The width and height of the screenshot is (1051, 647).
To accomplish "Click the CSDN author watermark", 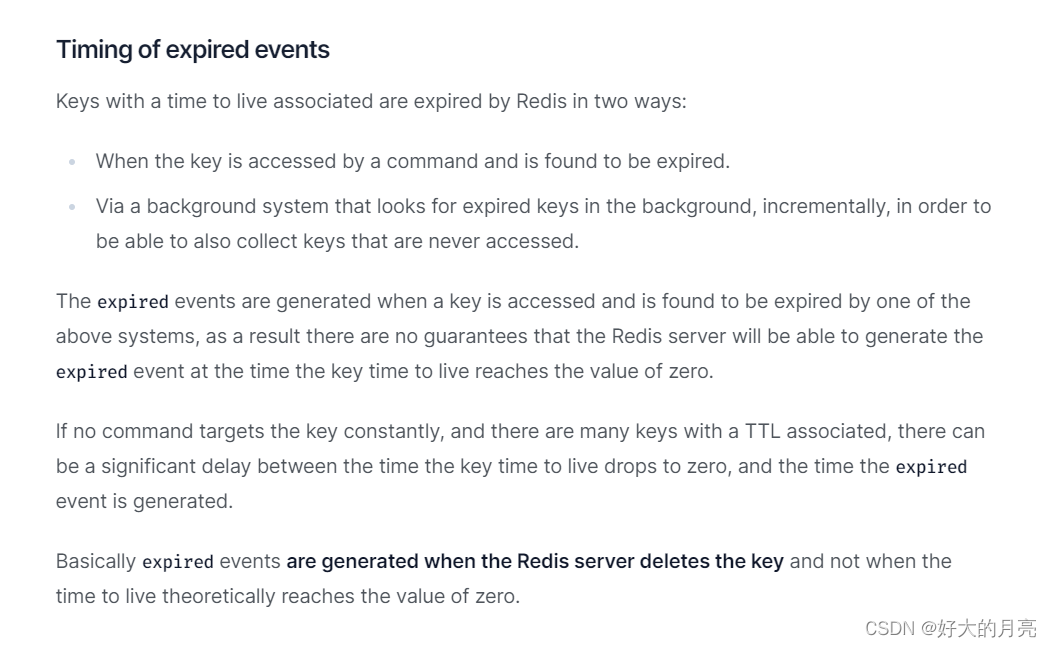I will [950, 628].
